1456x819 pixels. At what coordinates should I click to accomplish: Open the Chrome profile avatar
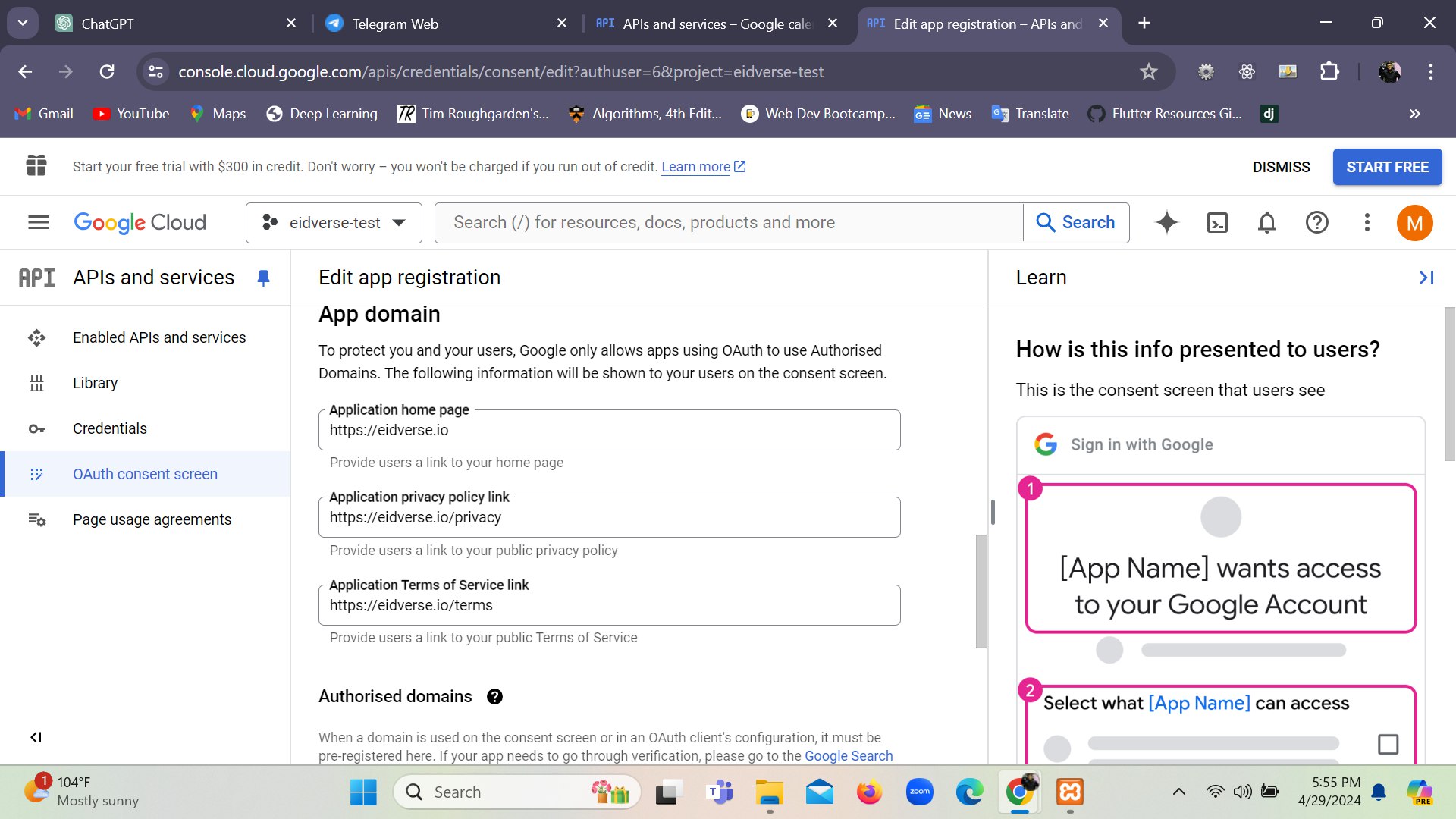[1389, 71]
